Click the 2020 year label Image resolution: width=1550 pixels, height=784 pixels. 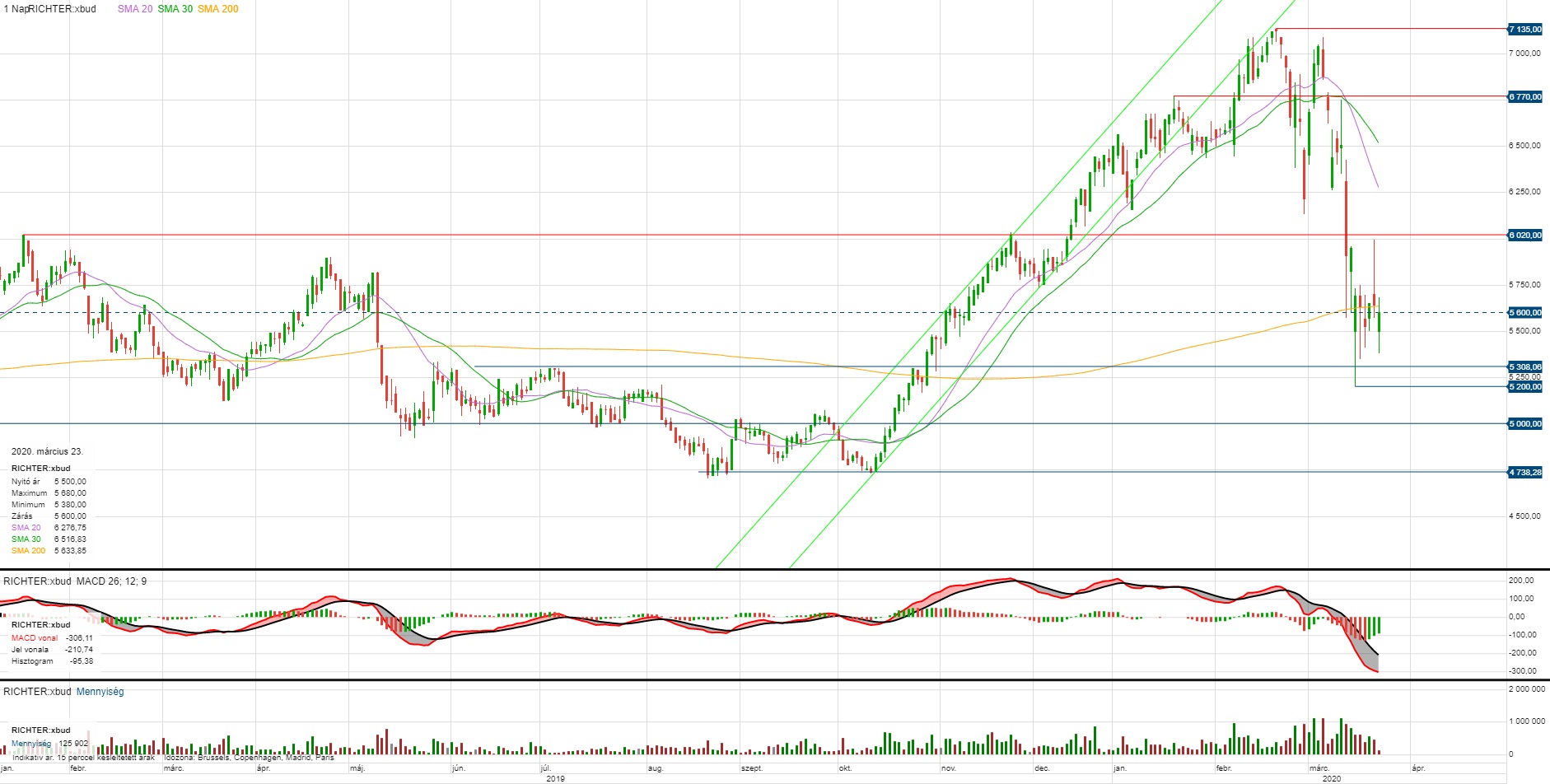(x=1332, y=778)
